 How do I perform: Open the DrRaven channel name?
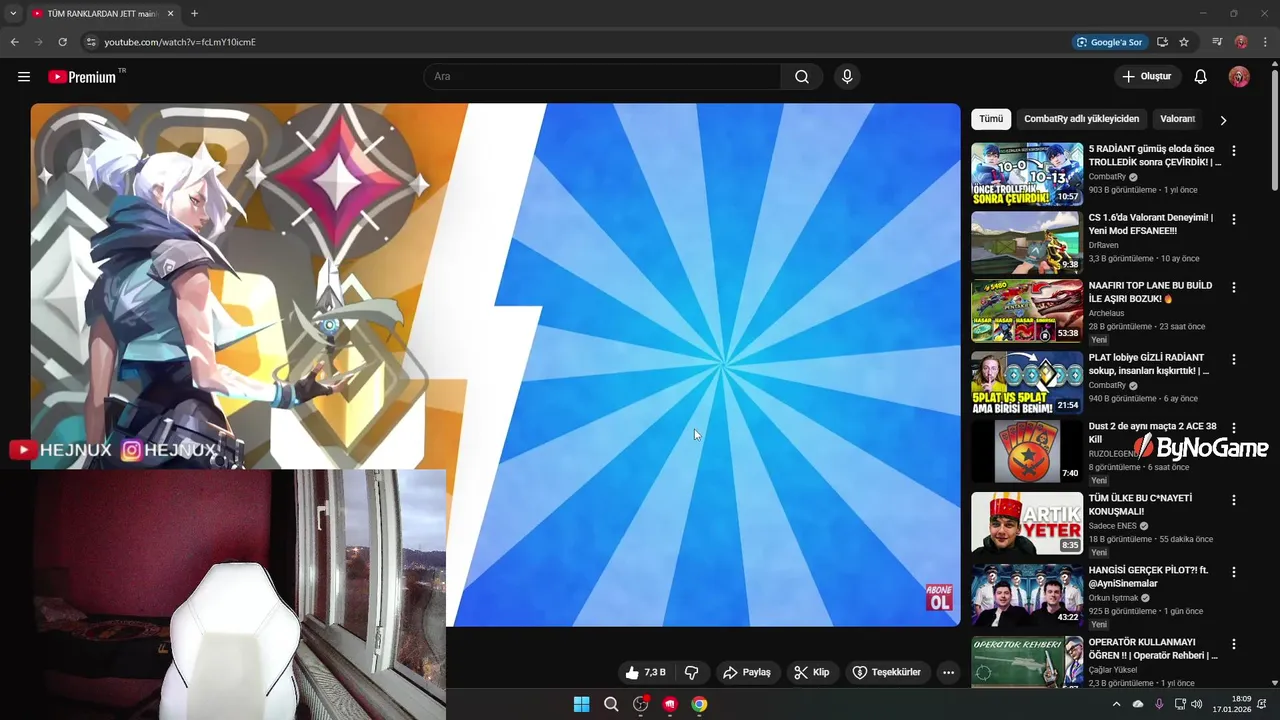1103,245
